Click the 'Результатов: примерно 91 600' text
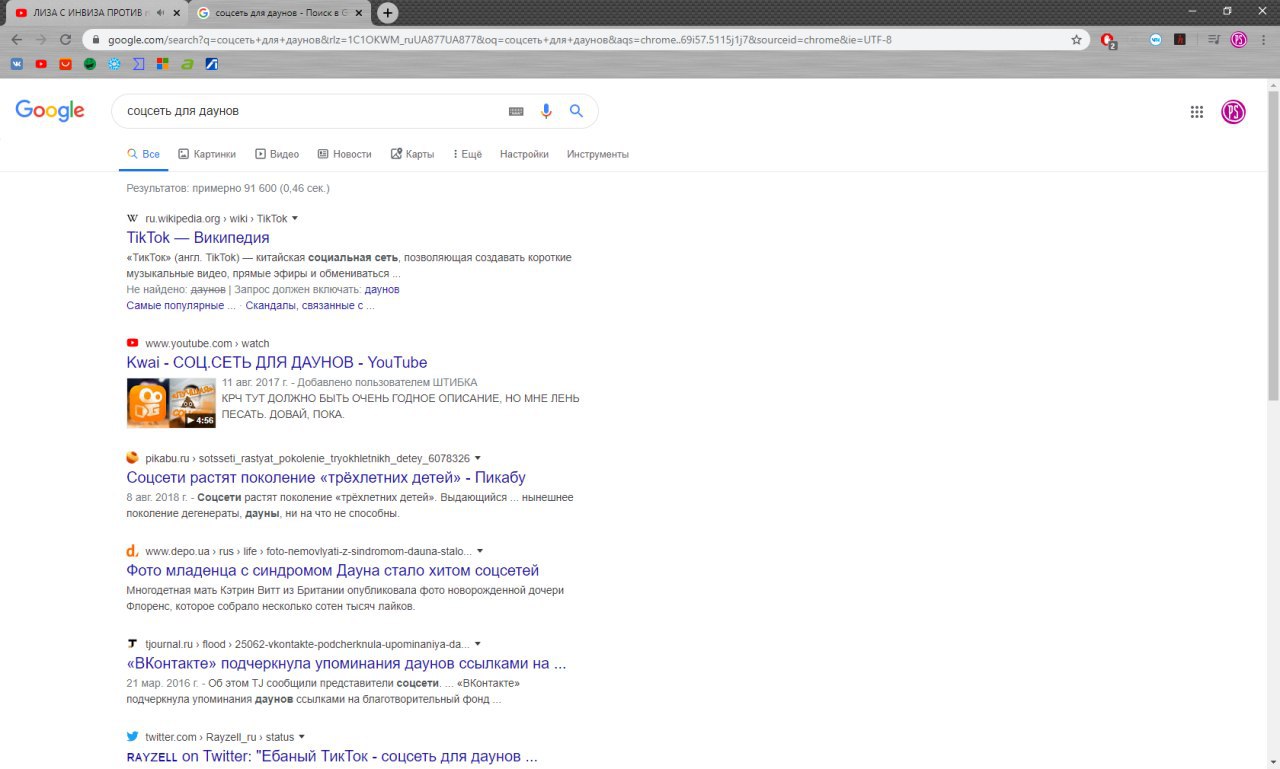The height and width of the screenshot is (769, 1280). 228,188
